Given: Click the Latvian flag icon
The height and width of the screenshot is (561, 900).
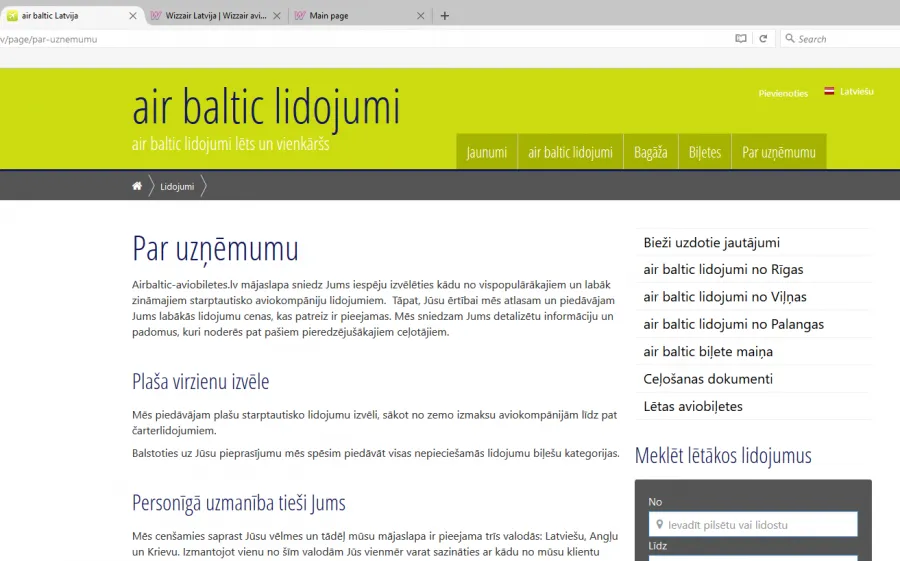Looking at the screenshot, I should pos(829,91).
